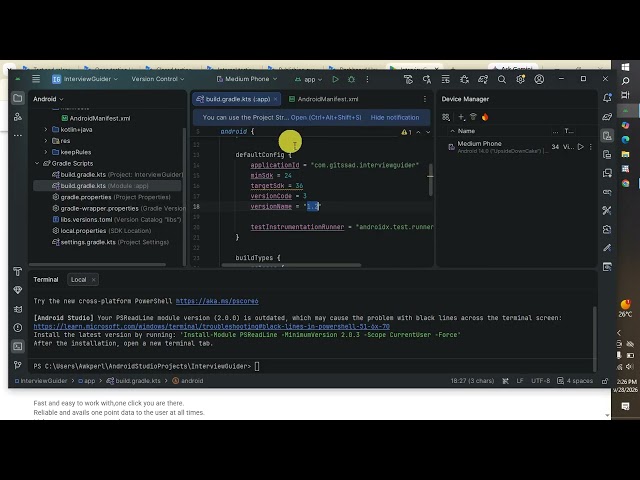Close the Local terminal tab

(93, 280)
